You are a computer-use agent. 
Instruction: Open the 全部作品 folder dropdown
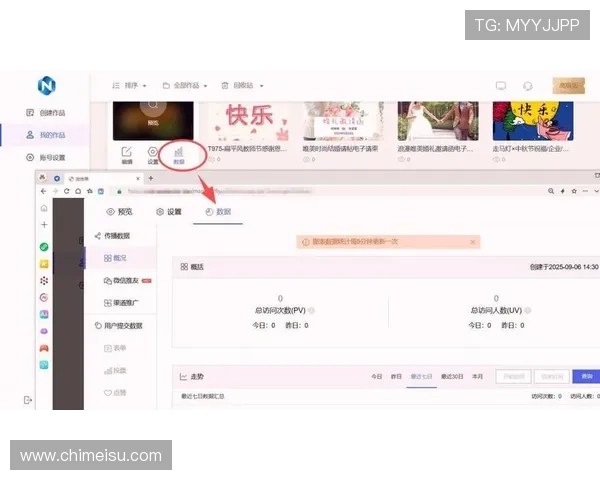click(x=185, y=86)
